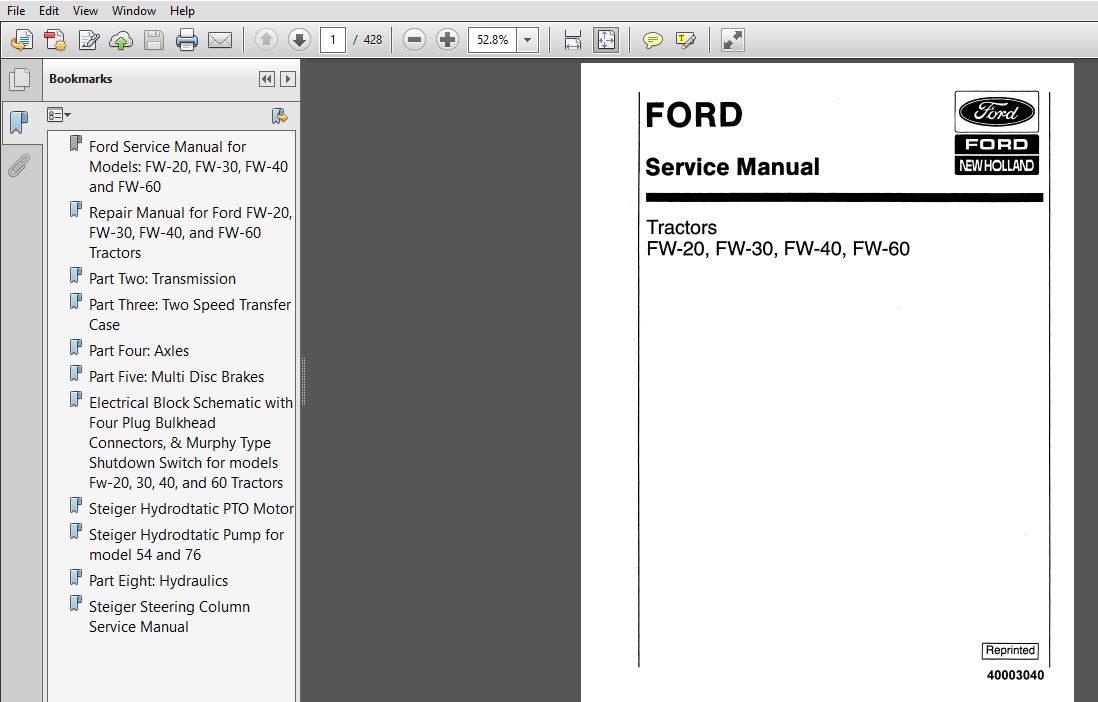The image size is (1098, 702).
Task: Click the Create PDF icon
Action: [x=55, y=40]
